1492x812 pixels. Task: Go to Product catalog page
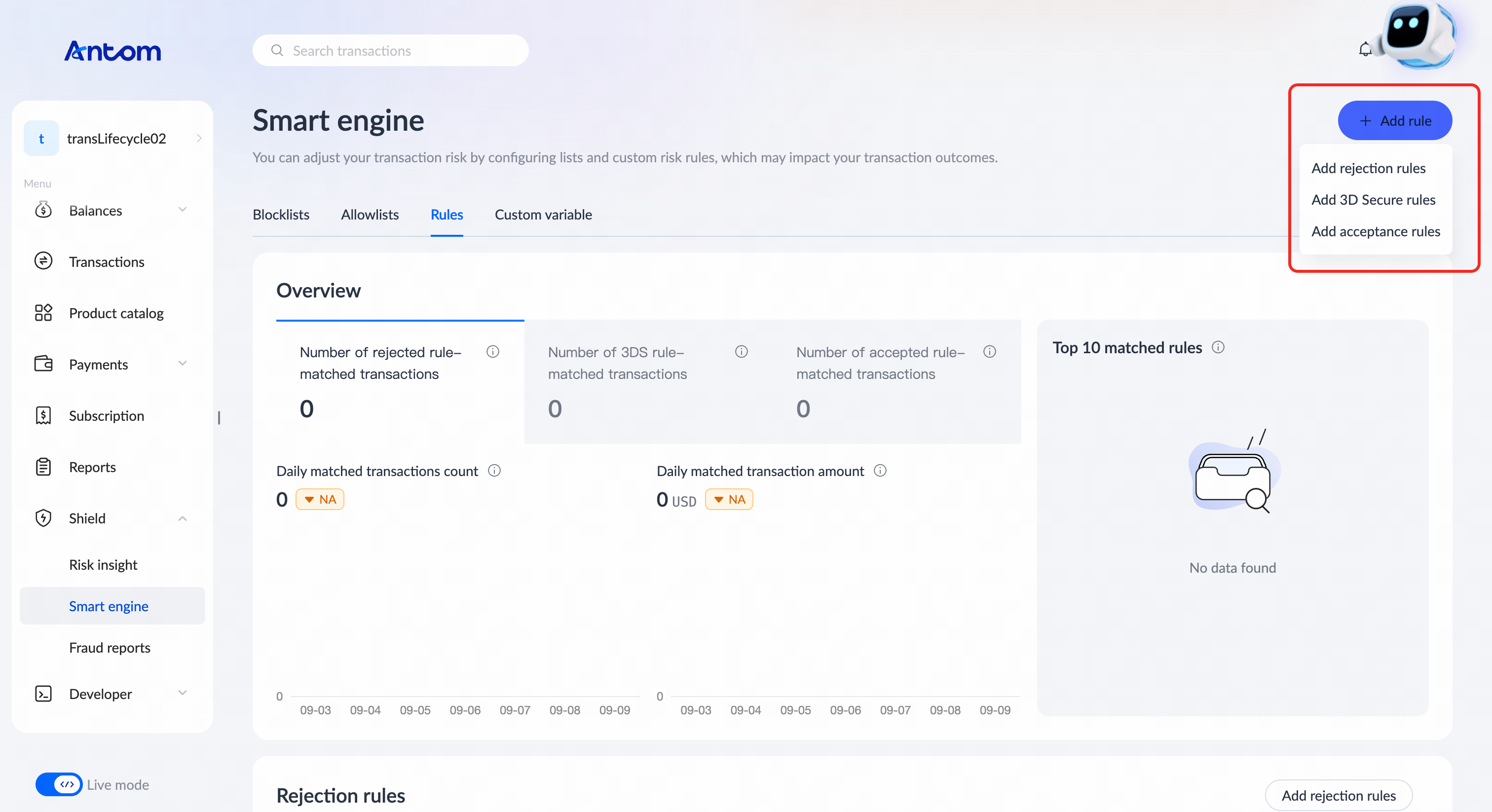[x=116, y=313]
